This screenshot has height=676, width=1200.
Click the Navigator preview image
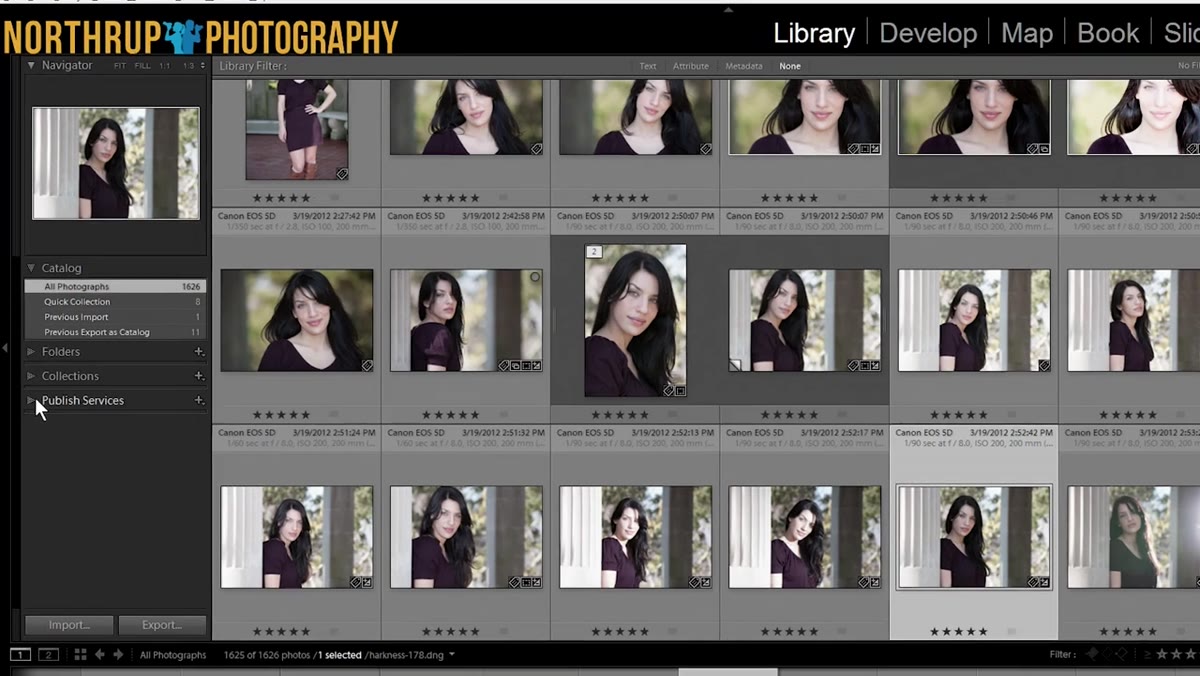point(116,163)
